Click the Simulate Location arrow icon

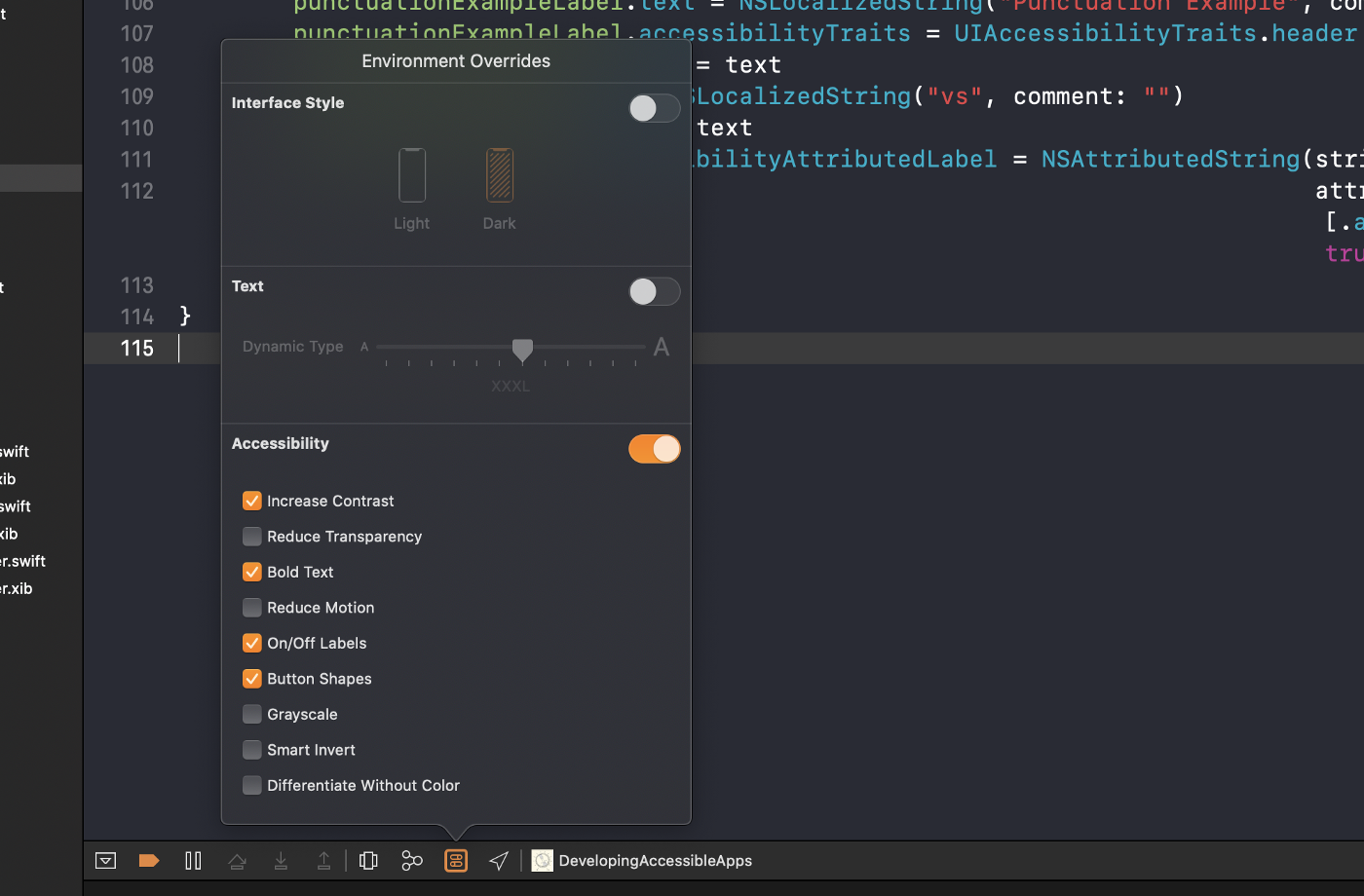pos(499,861)
